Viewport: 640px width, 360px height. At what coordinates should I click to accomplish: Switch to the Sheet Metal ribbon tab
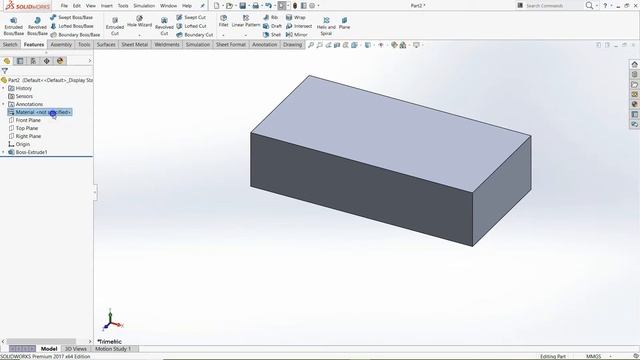(134, 44)
